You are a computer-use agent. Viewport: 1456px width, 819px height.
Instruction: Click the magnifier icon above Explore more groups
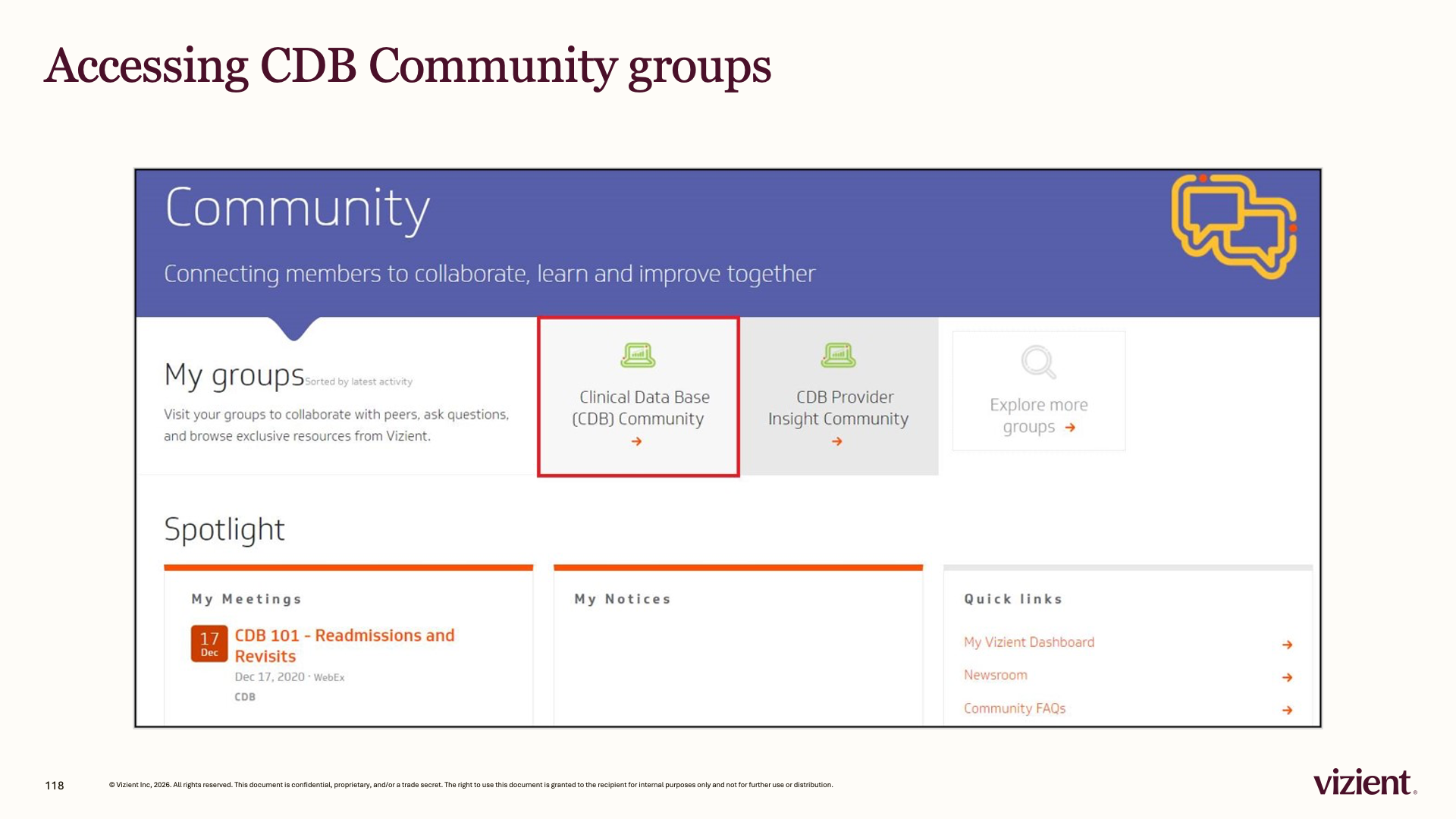coord(1038,362)
